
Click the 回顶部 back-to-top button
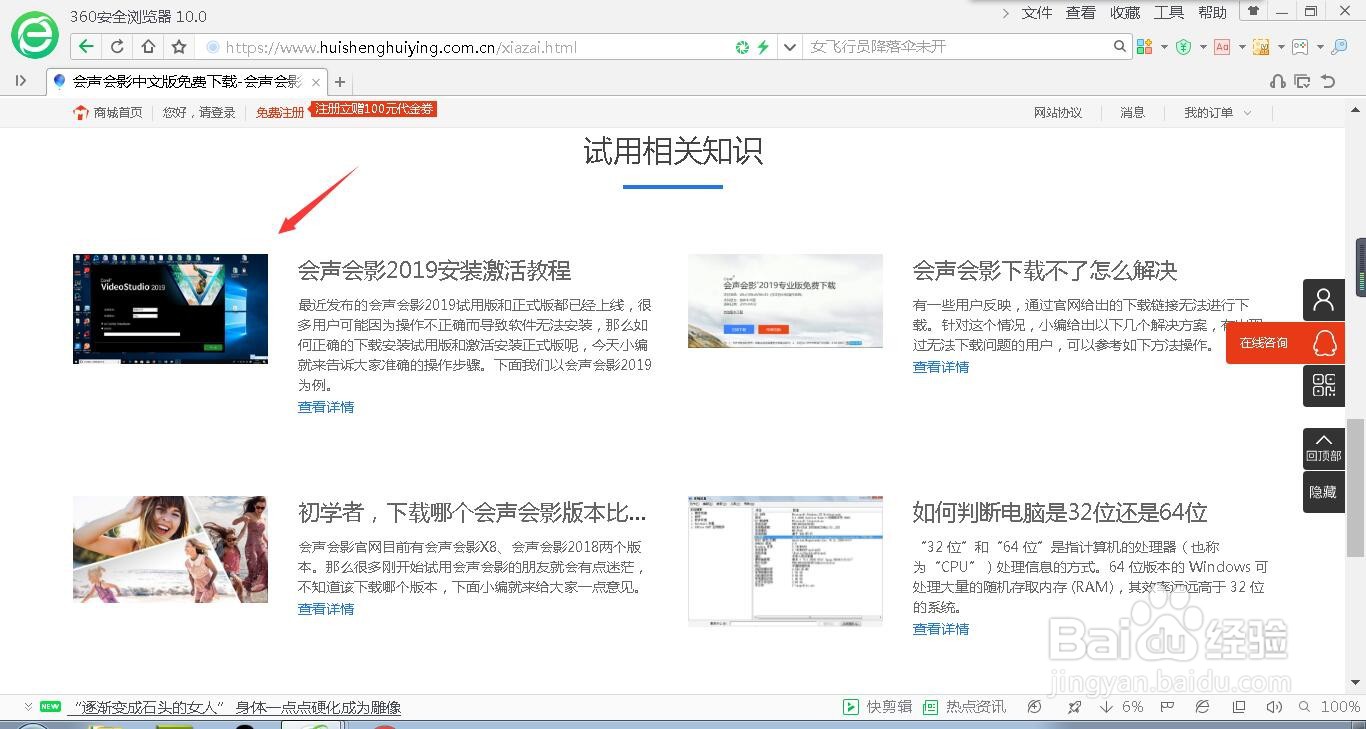point(1324,449)
